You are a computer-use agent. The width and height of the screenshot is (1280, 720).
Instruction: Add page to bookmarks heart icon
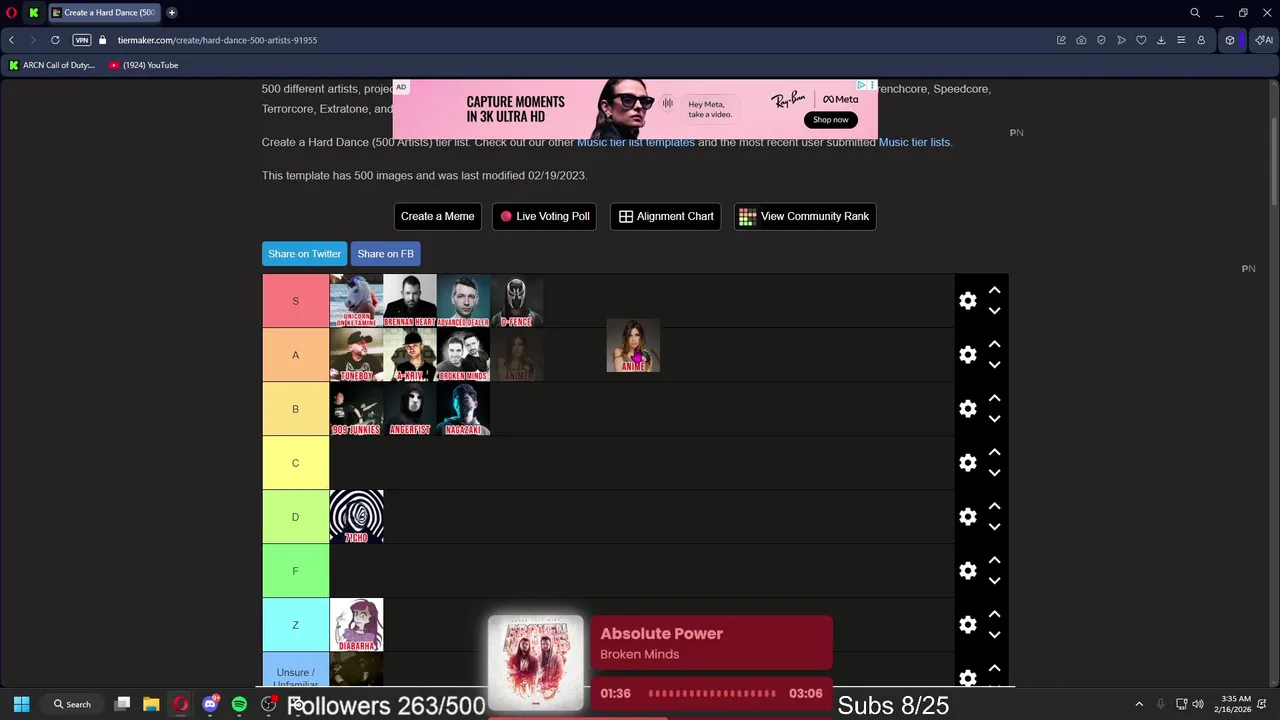pyautogui.click(x=1141, y=40)
